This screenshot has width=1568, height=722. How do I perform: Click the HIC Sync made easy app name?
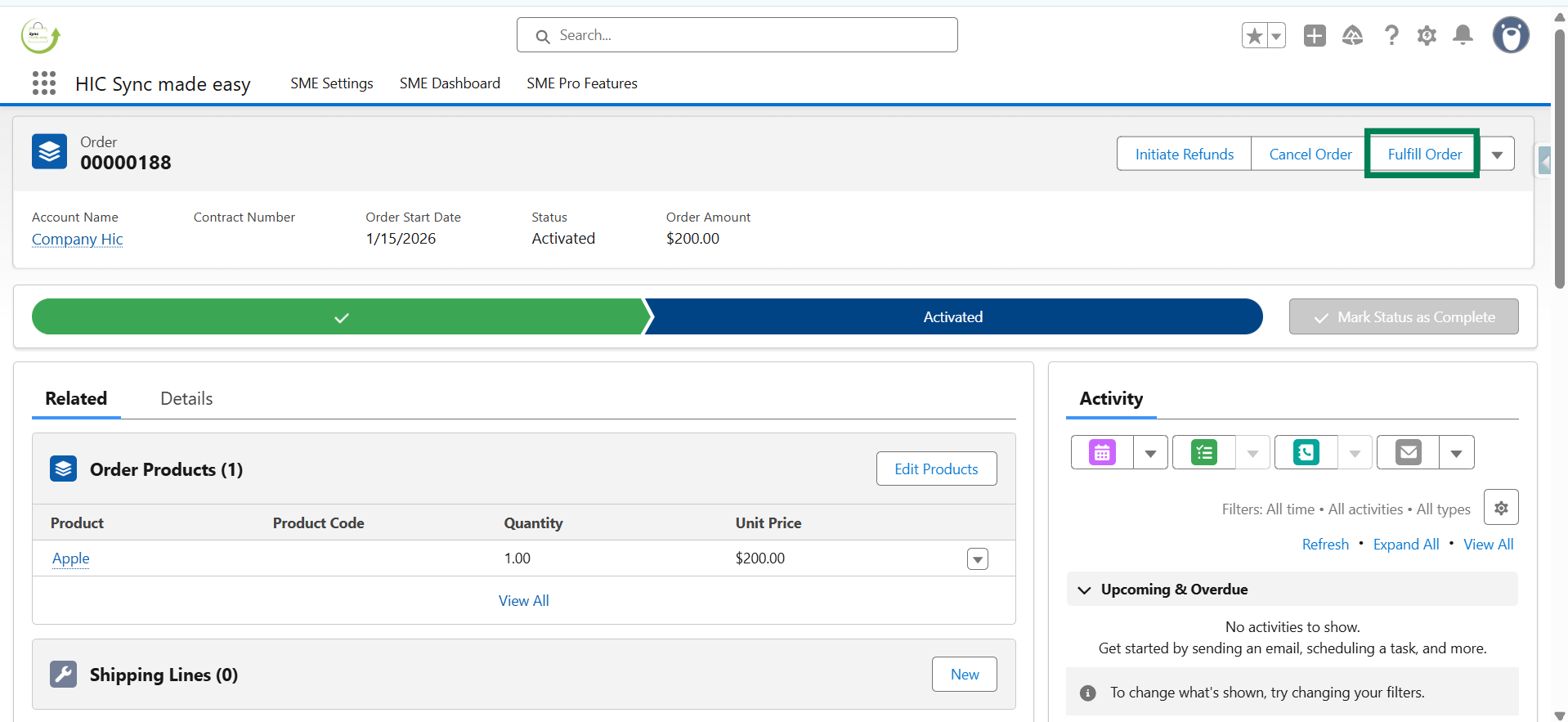tap(163, 84)
